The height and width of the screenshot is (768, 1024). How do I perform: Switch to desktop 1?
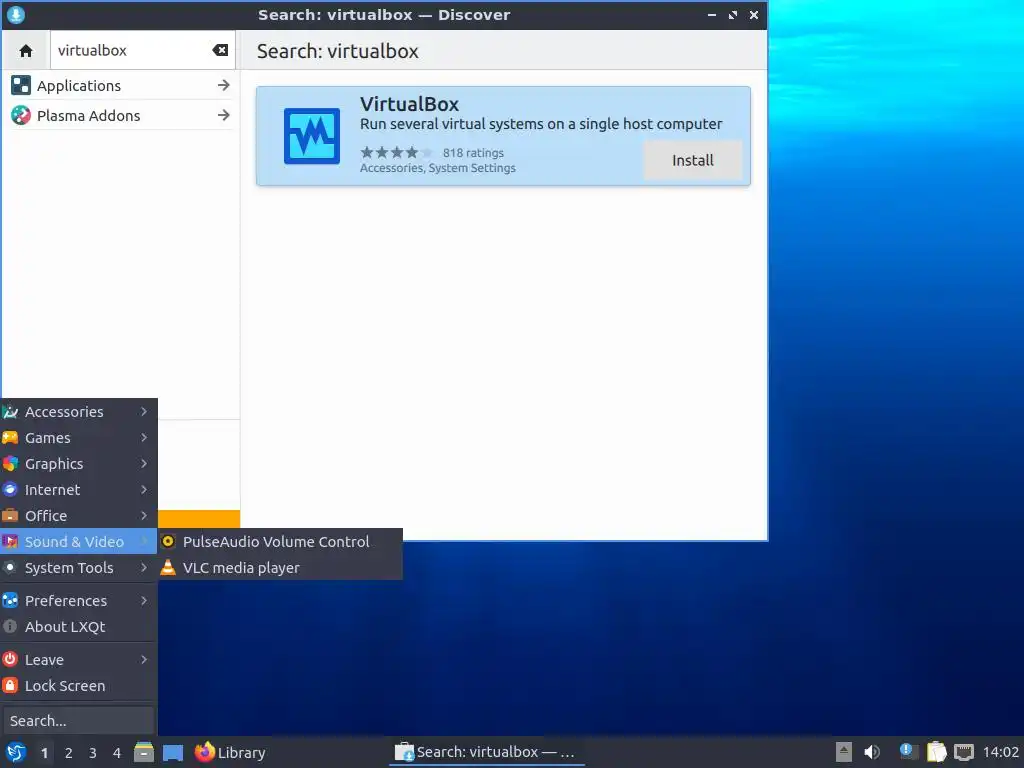pyautogui.click(x=44, y=753)
